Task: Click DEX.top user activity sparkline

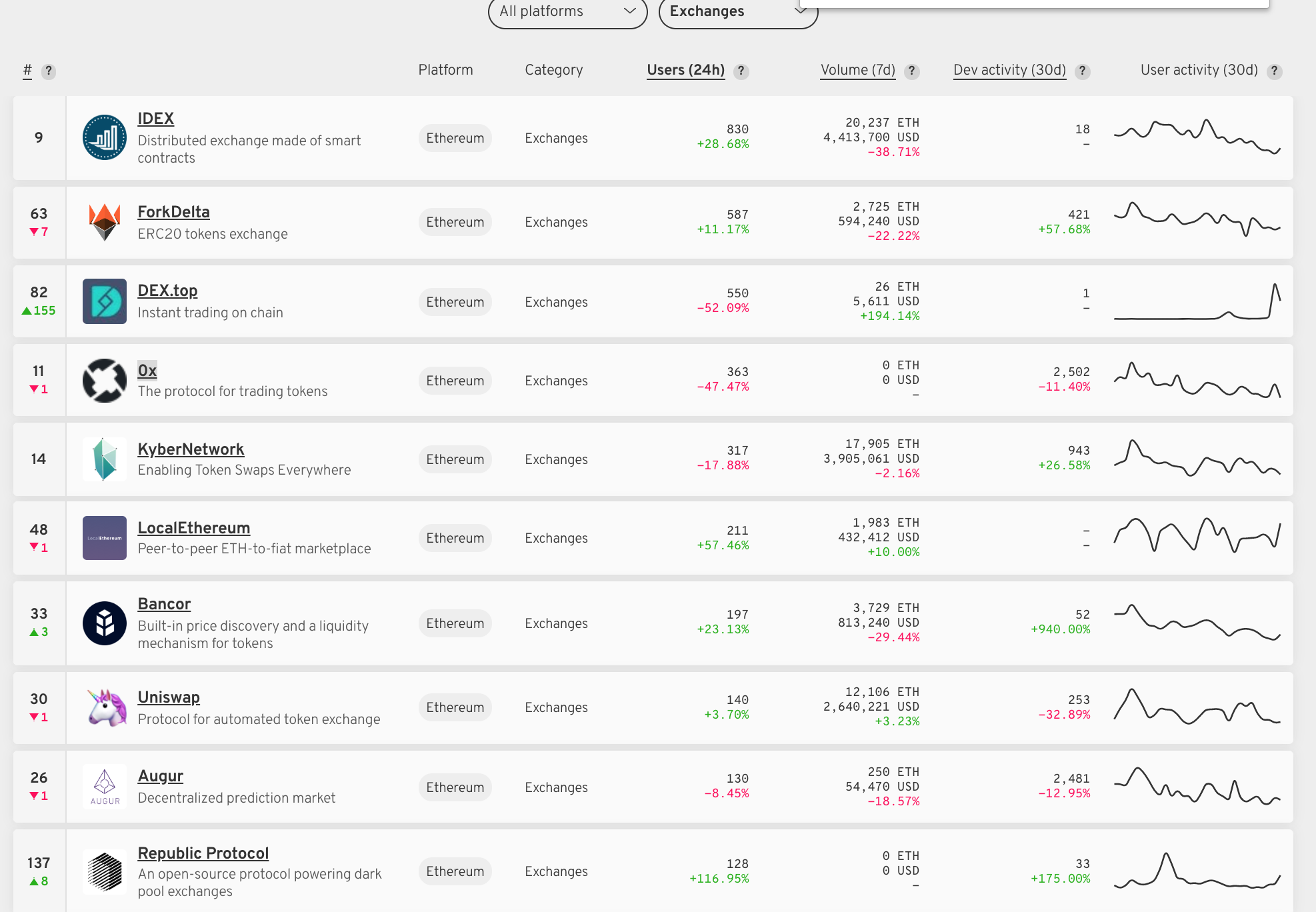Action: [x=1197, y=301]
